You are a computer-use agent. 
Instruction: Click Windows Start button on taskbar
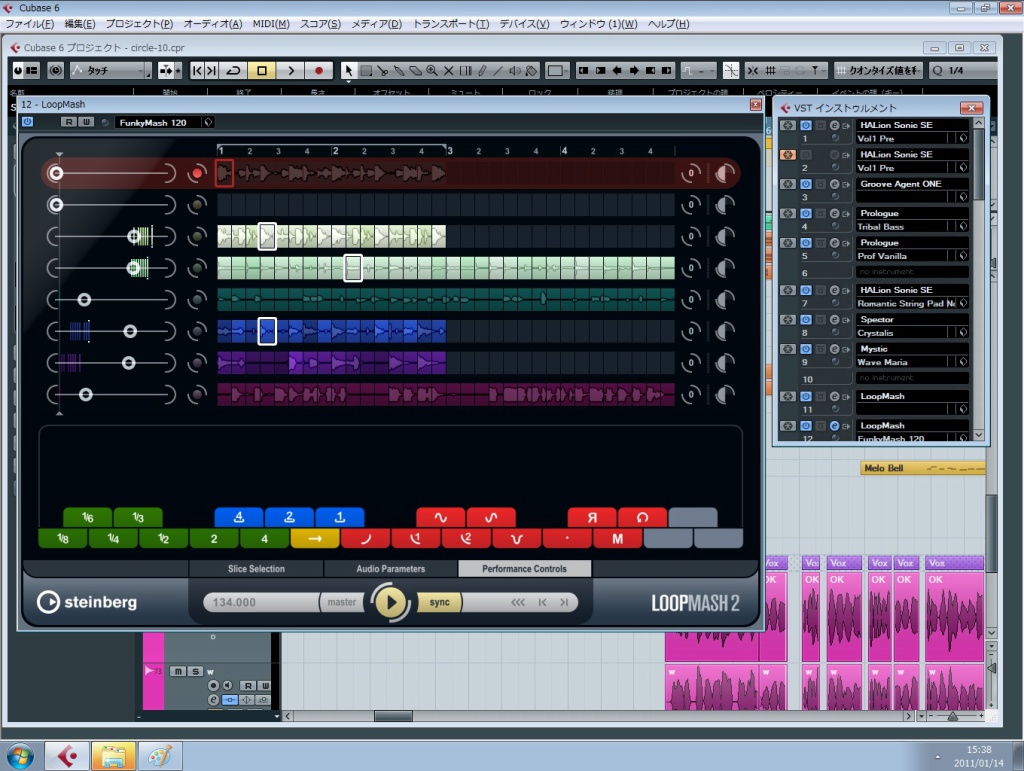coord(20,757)
